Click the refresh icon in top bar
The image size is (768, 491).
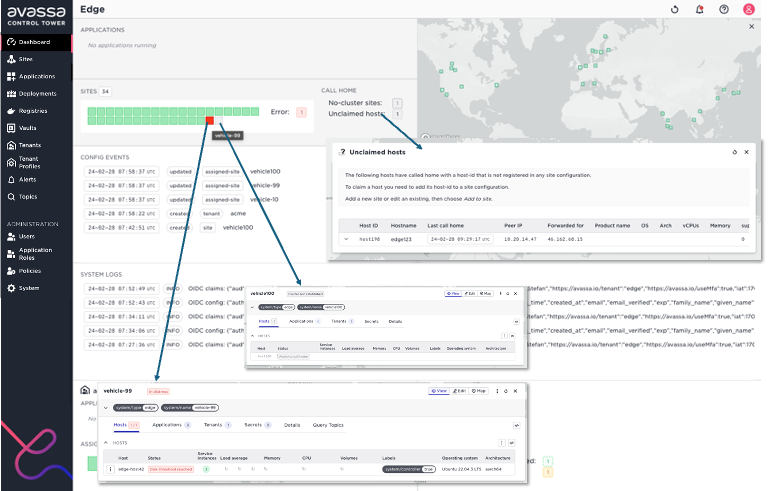(674, 9)
